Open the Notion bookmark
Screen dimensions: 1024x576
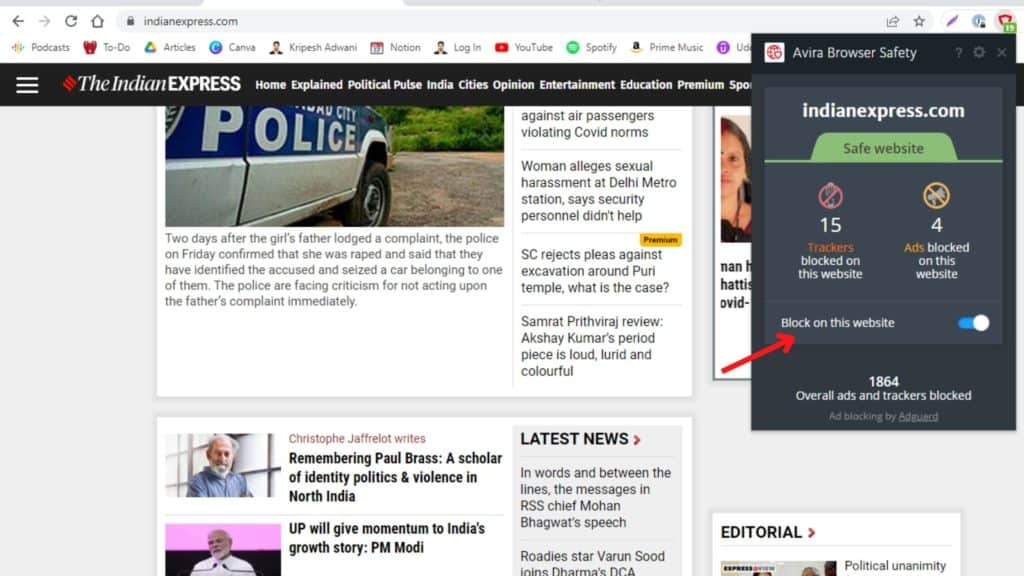coord(405,47)
